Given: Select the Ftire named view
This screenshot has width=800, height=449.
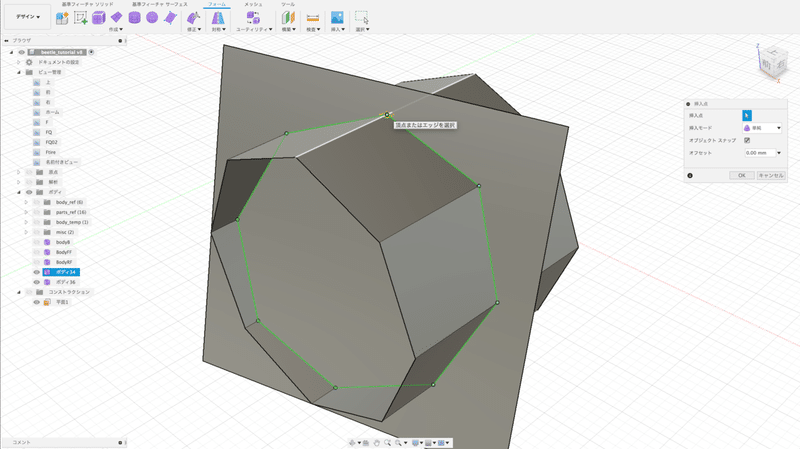Looking at the screenshot, I should point(51,152).
